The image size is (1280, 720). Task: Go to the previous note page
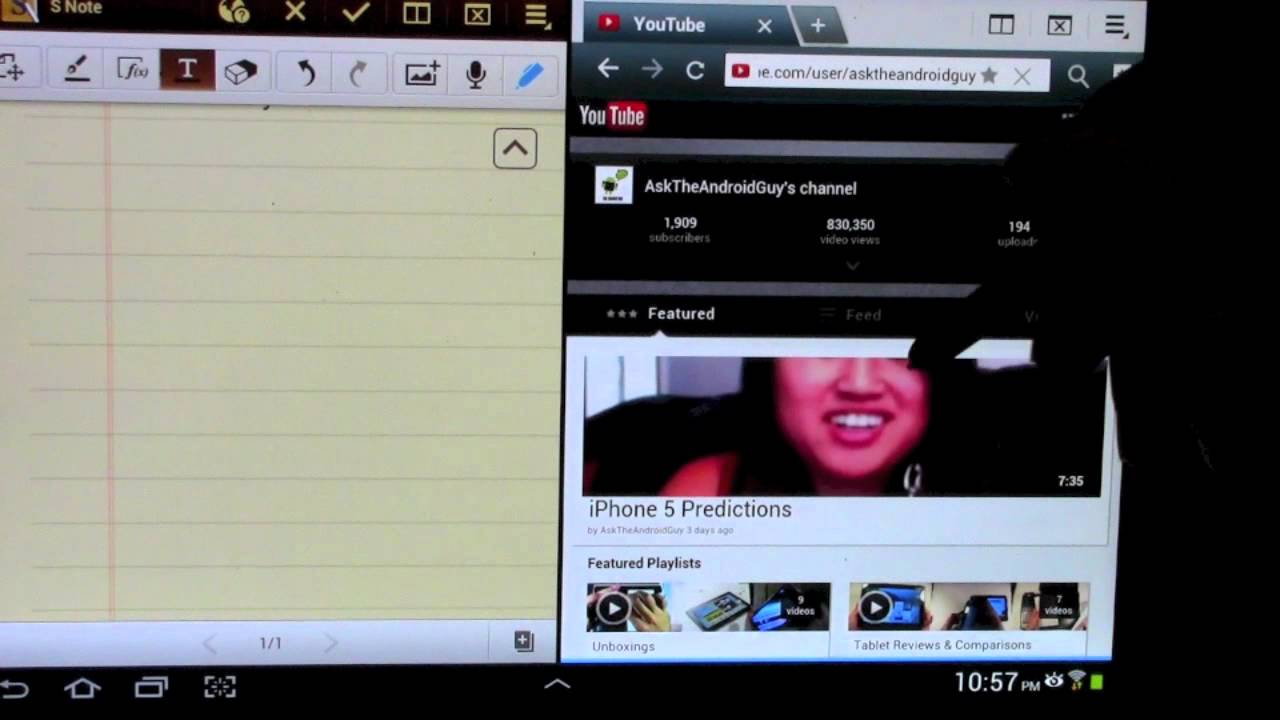209,643
